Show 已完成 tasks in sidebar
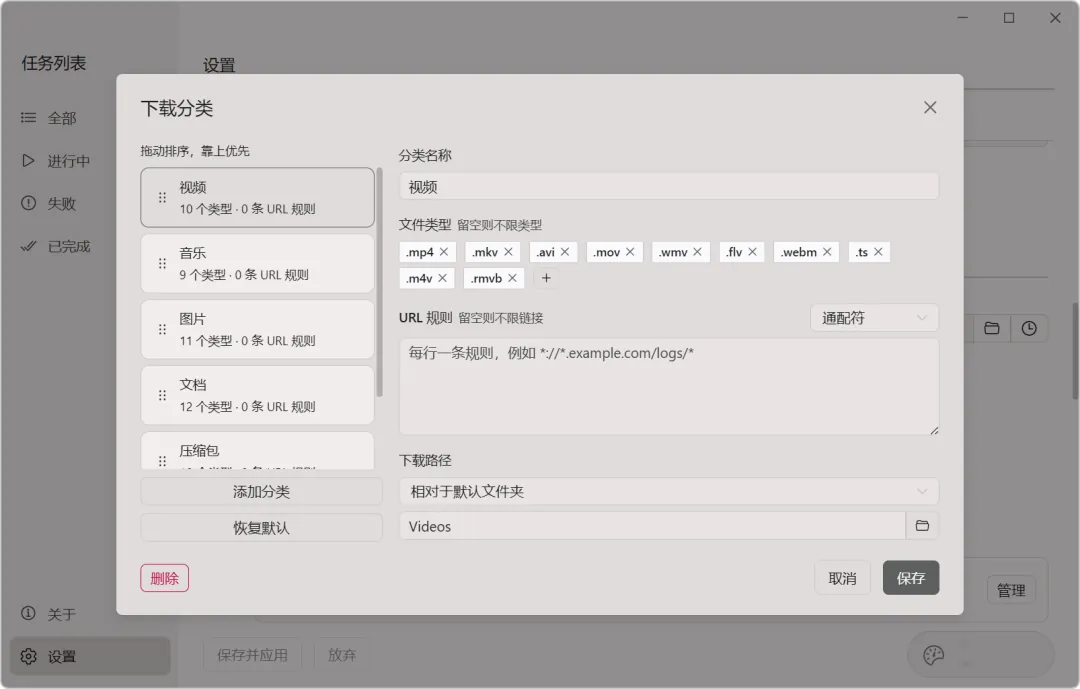Screen dimensions: 1080x689 click(90, 246)
